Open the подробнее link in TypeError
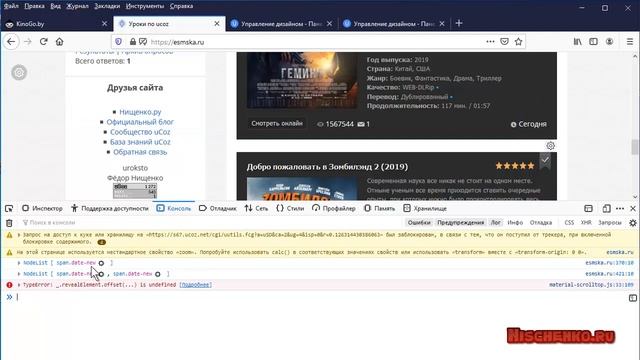640x360 pixels. 196,285
